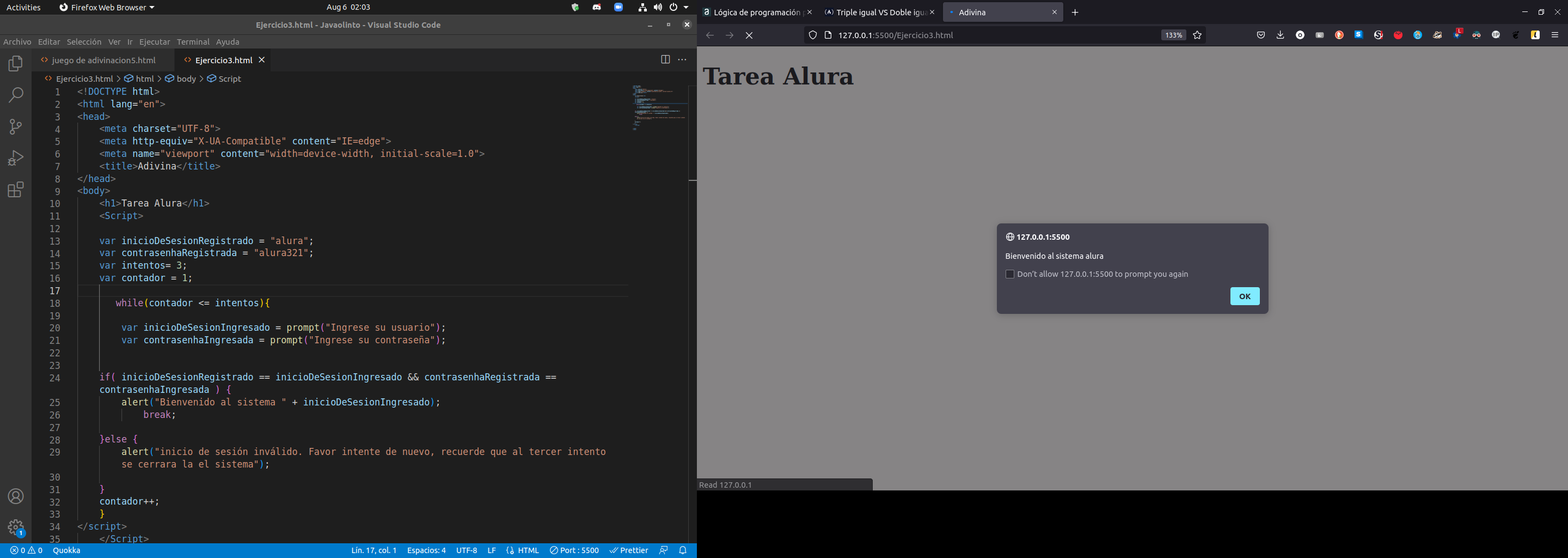
Task: Open the Search view in VS Code
Action: click(x=16, y=95)
